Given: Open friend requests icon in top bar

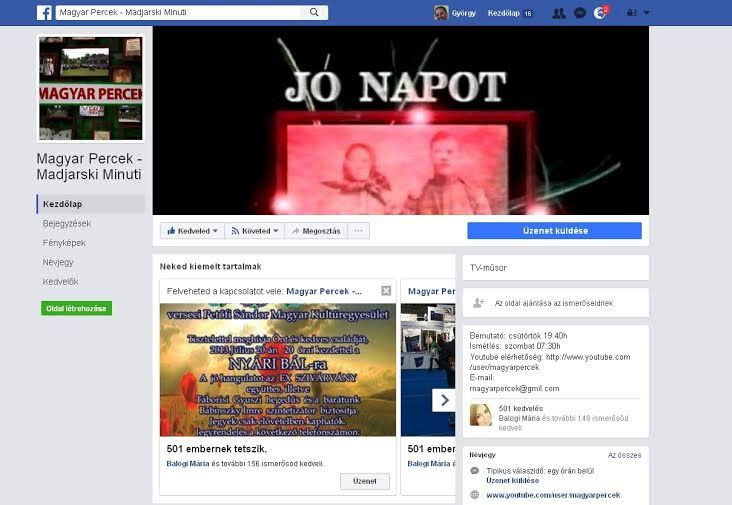Looking at the screenshot, I should pyautogui.click(x=558, y=13).
